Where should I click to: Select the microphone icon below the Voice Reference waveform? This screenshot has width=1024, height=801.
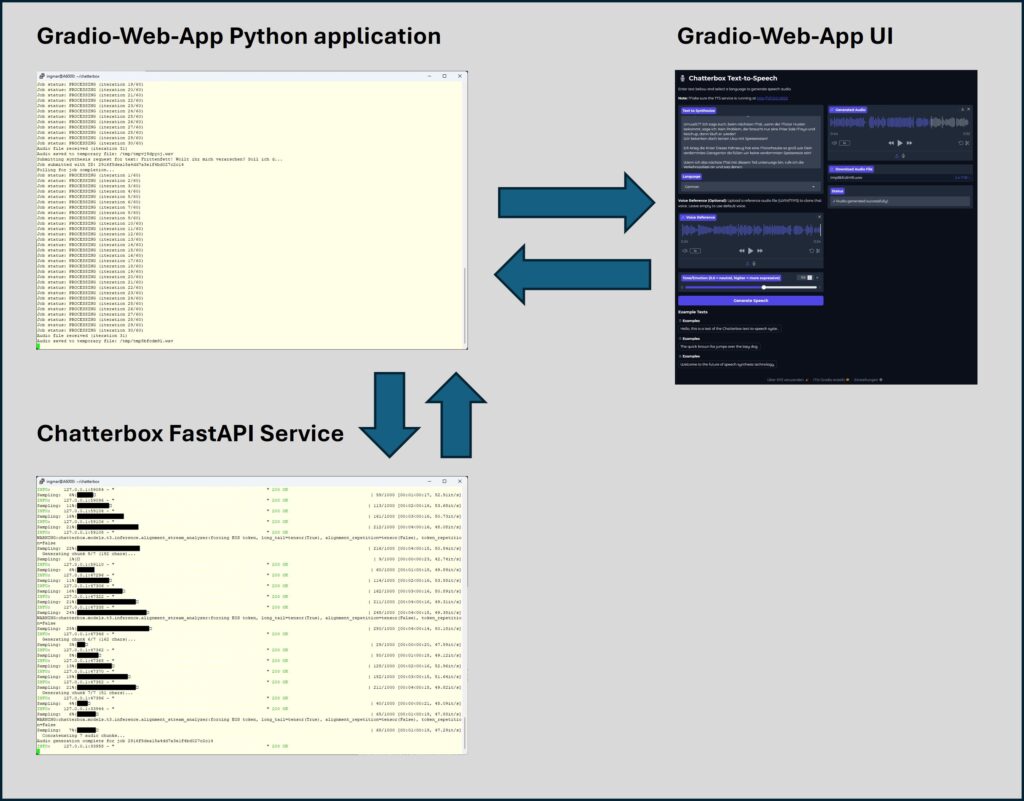coord(756,263)
